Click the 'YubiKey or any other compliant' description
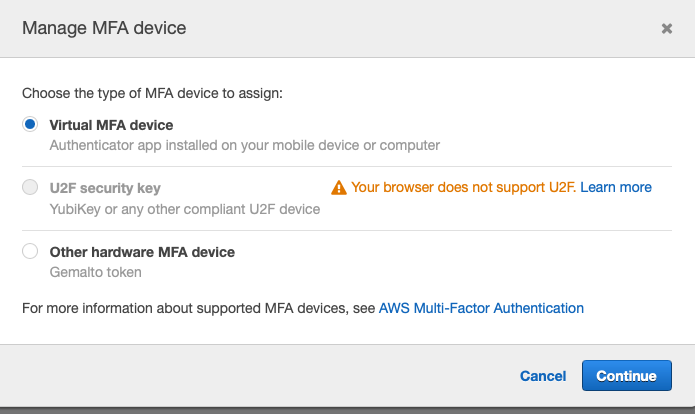 point(184,209)
